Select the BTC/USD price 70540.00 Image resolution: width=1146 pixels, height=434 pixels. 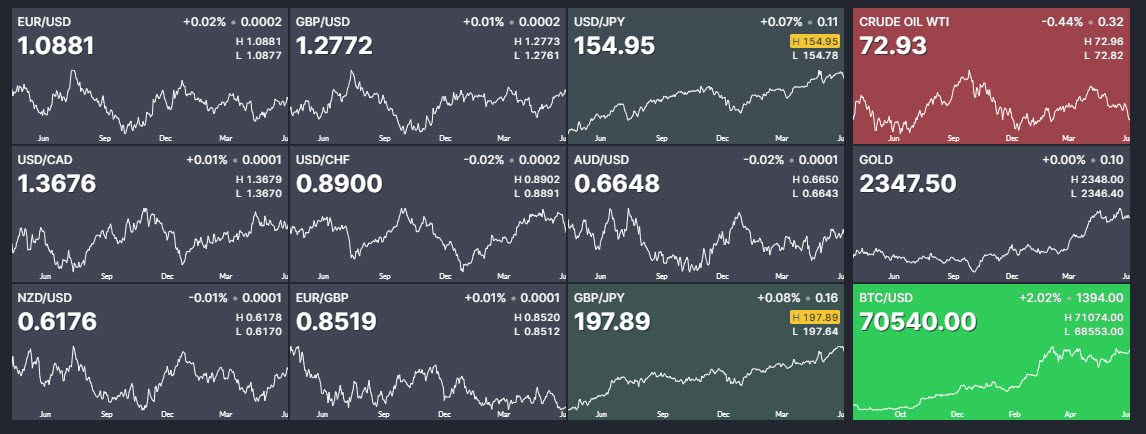coord(917,322)
